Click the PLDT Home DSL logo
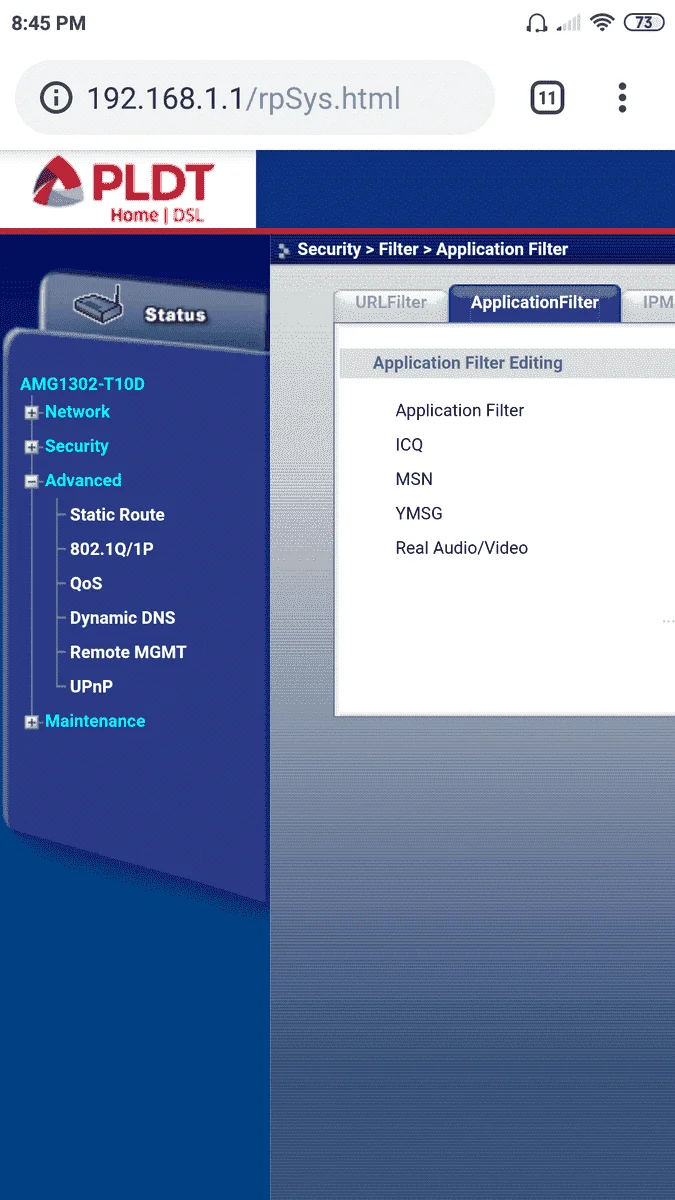 (123, 191)
